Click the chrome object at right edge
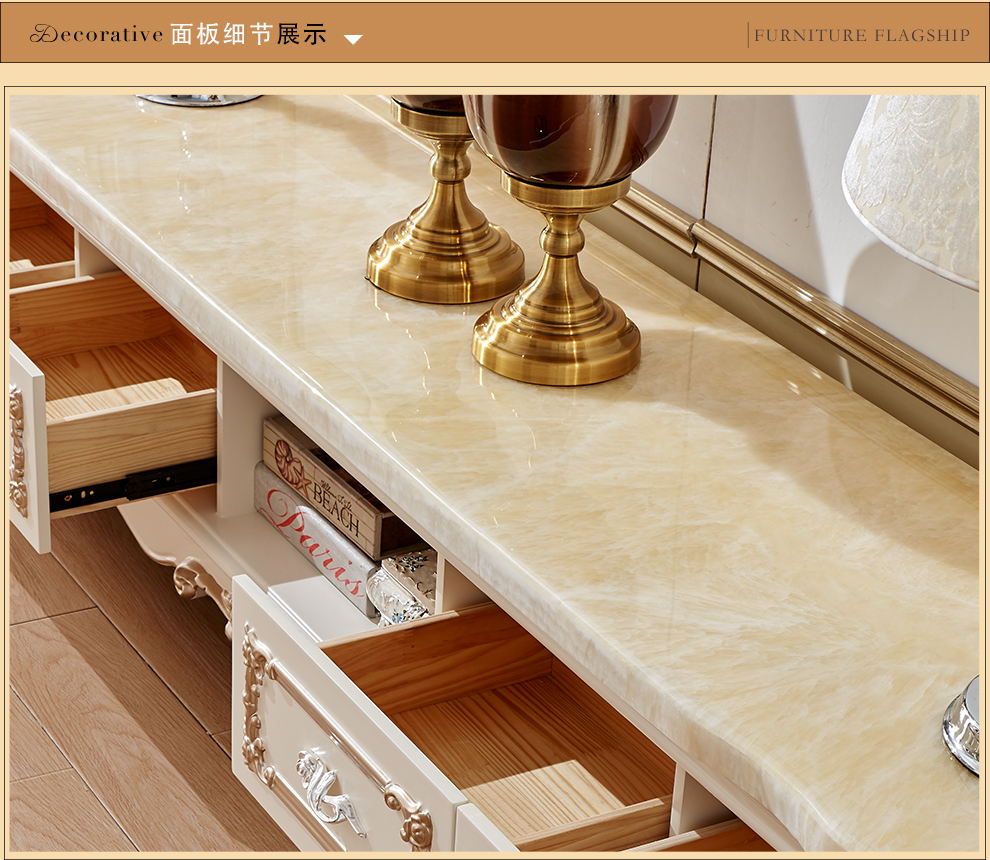990x860 pixels. tap(962, 725)
